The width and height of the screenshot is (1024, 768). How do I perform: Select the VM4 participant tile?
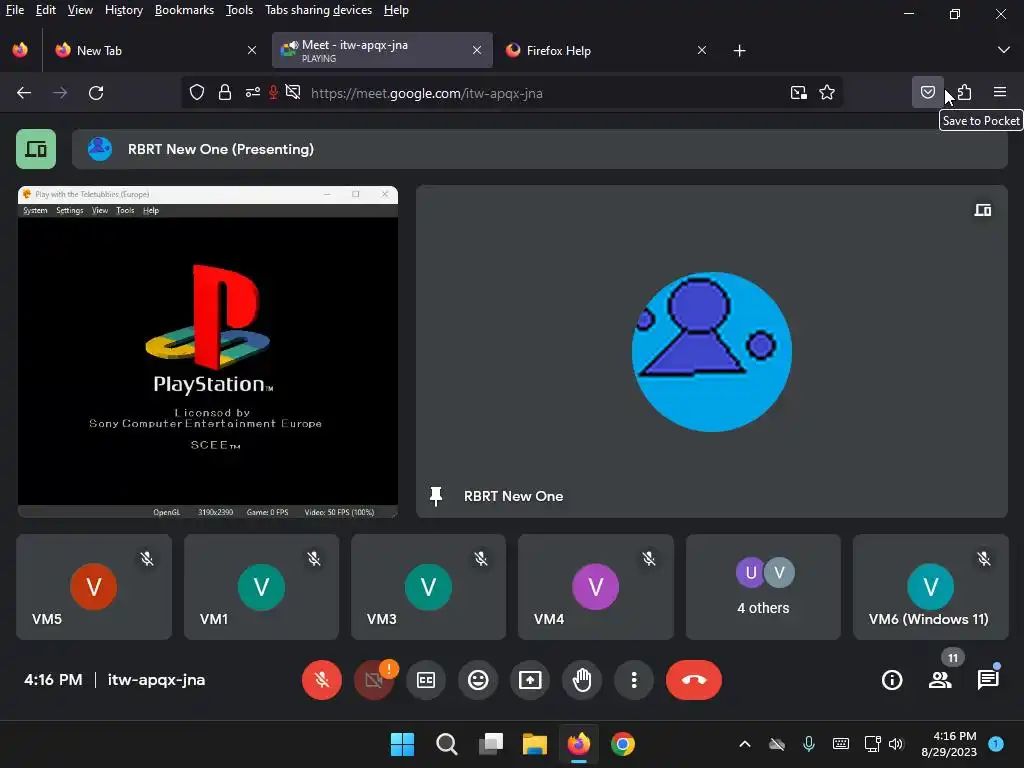point(596,586)
